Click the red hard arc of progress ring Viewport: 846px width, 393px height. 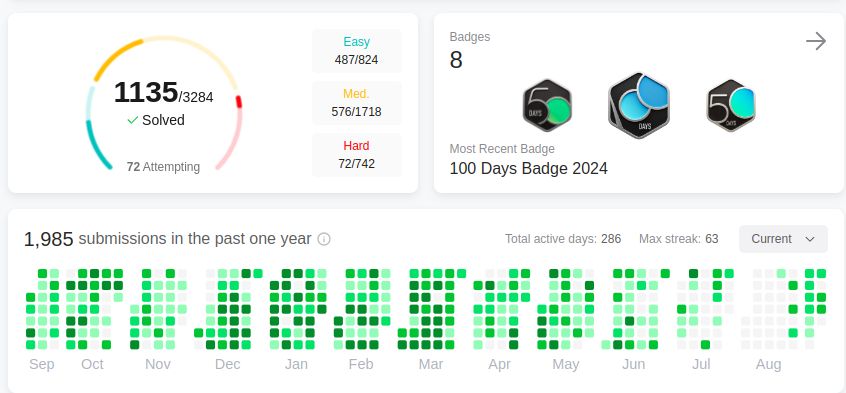point(238,102)
